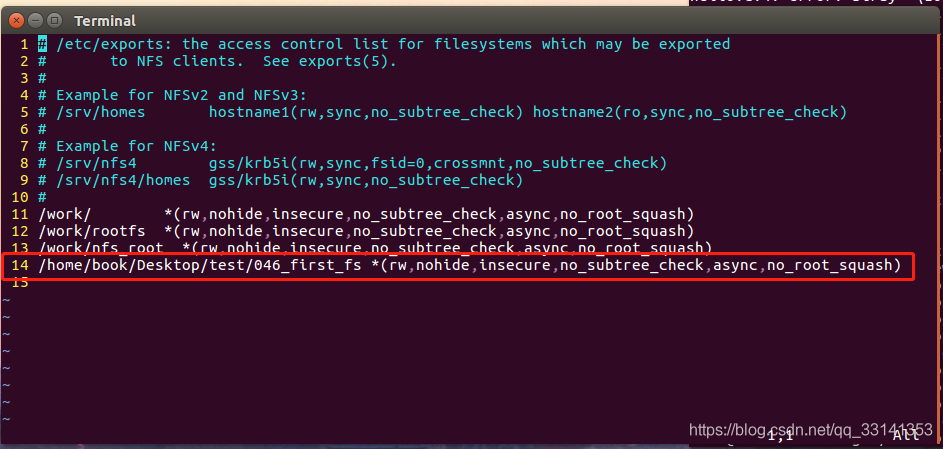Maximize the Terminal window

coord(54,20)
